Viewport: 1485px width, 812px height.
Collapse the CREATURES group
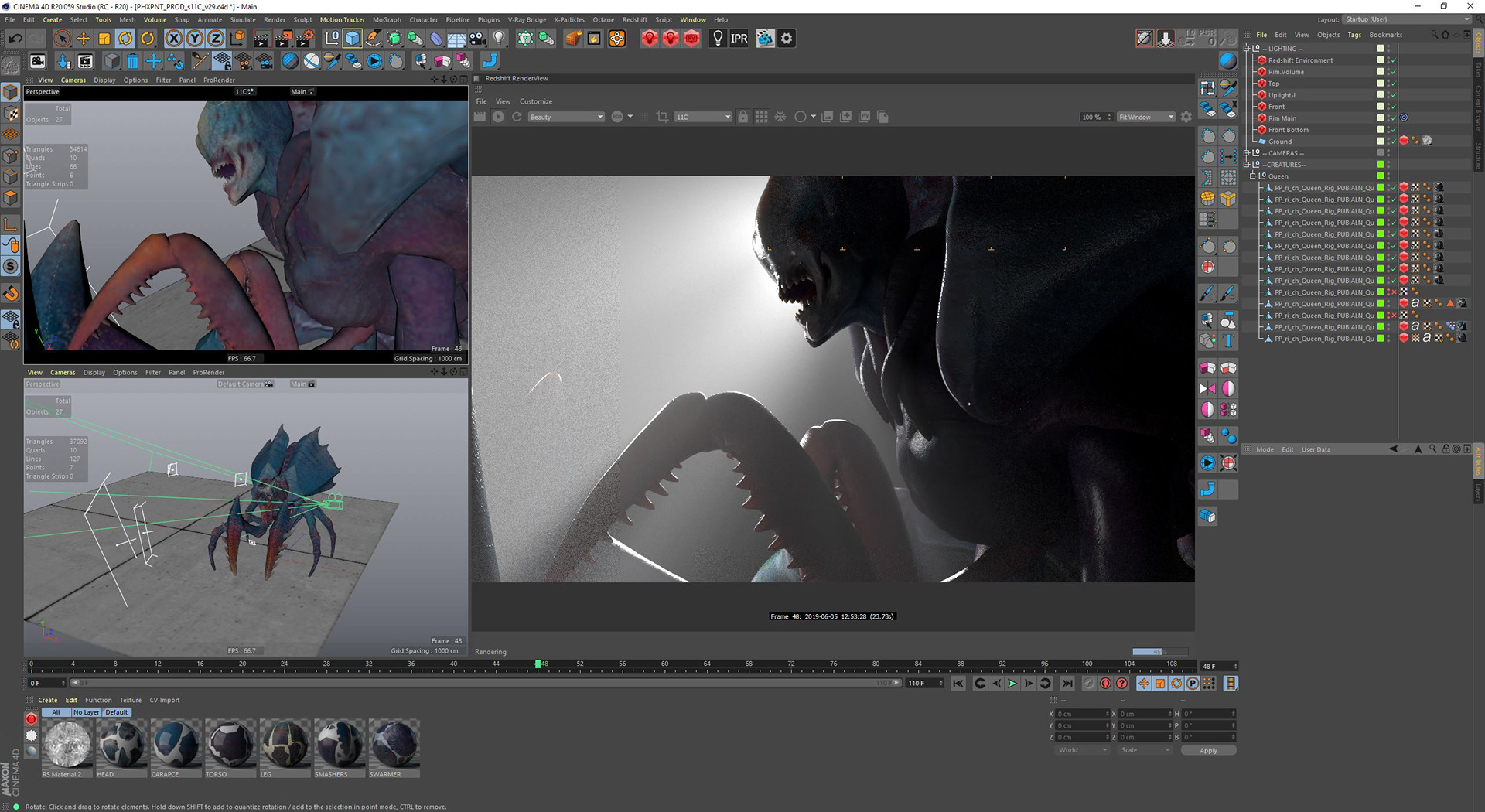pyautogui.click(x=1247, y=165)
